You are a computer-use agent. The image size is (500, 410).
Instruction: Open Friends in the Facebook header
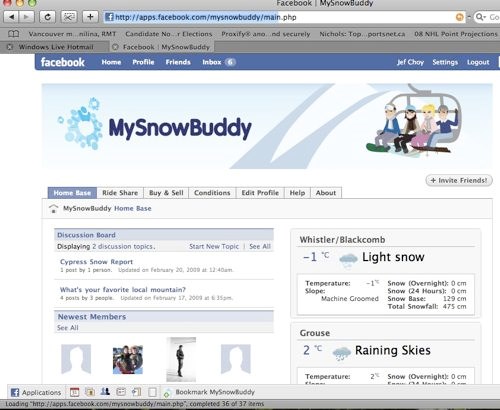pos(178,62)
